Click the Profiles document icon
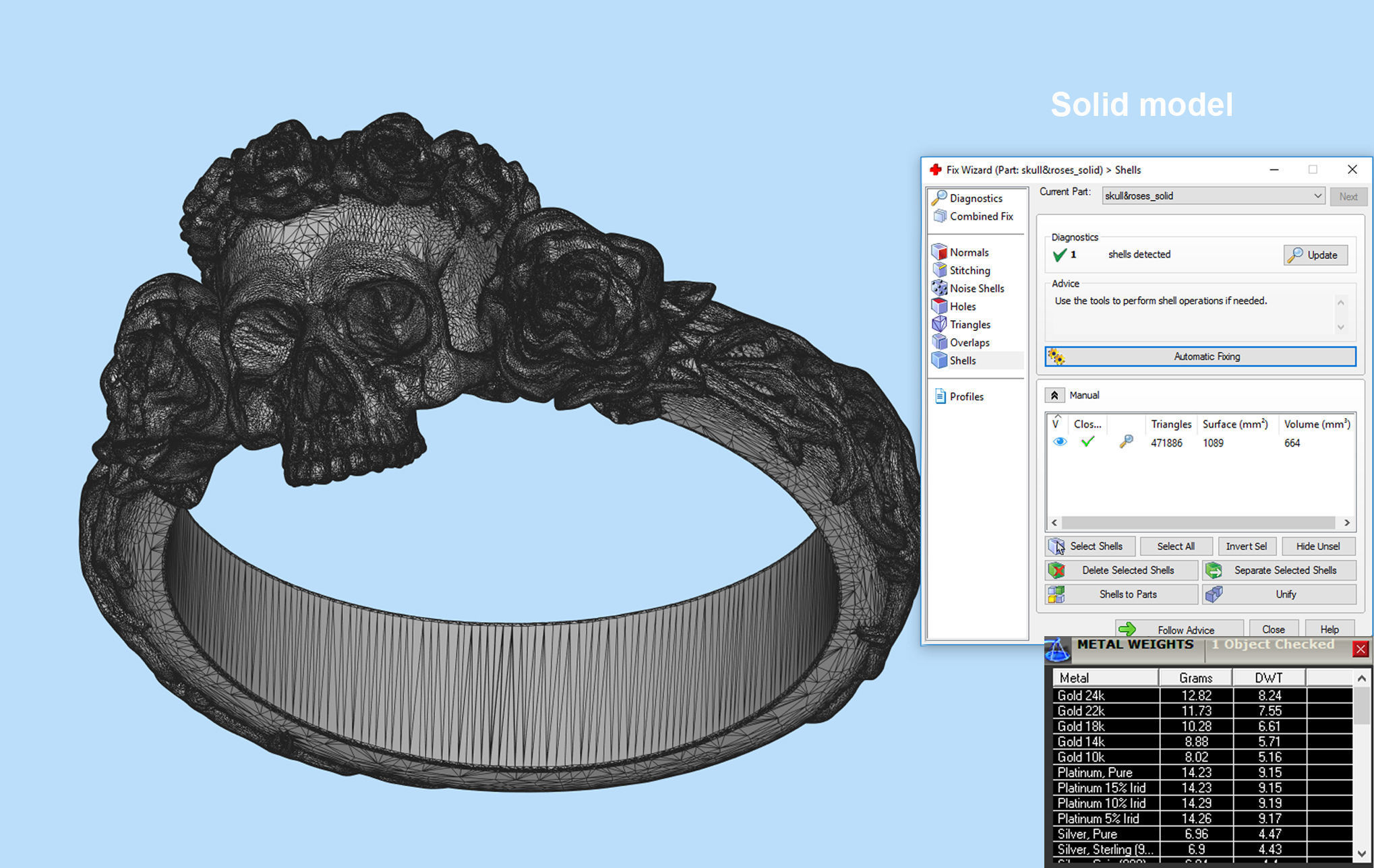This screenshot has height=868, width=1374. point(940,396)
